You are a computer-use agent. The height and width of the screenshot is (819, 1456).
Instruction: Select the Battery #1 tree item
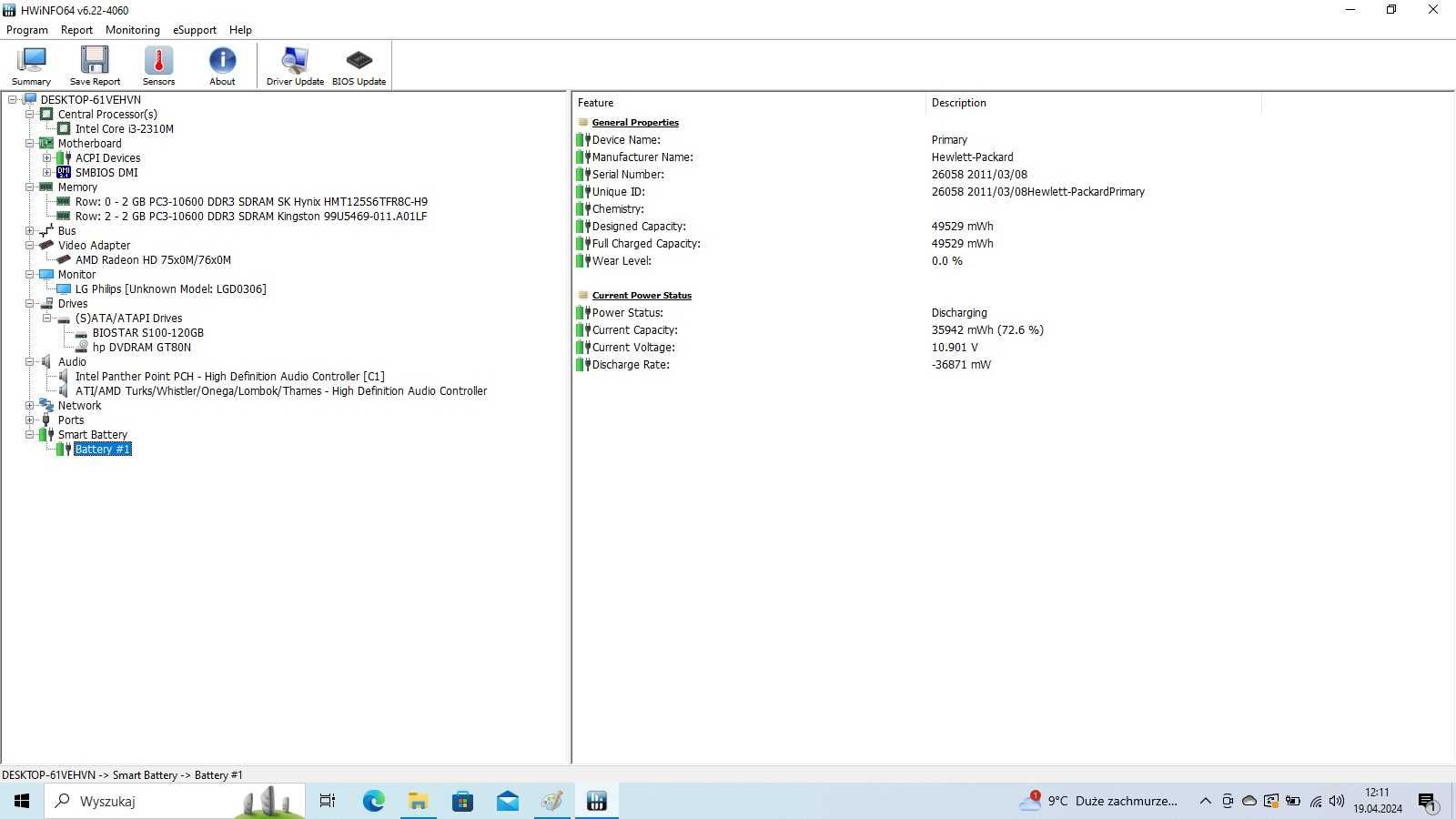tap(103, 450)
